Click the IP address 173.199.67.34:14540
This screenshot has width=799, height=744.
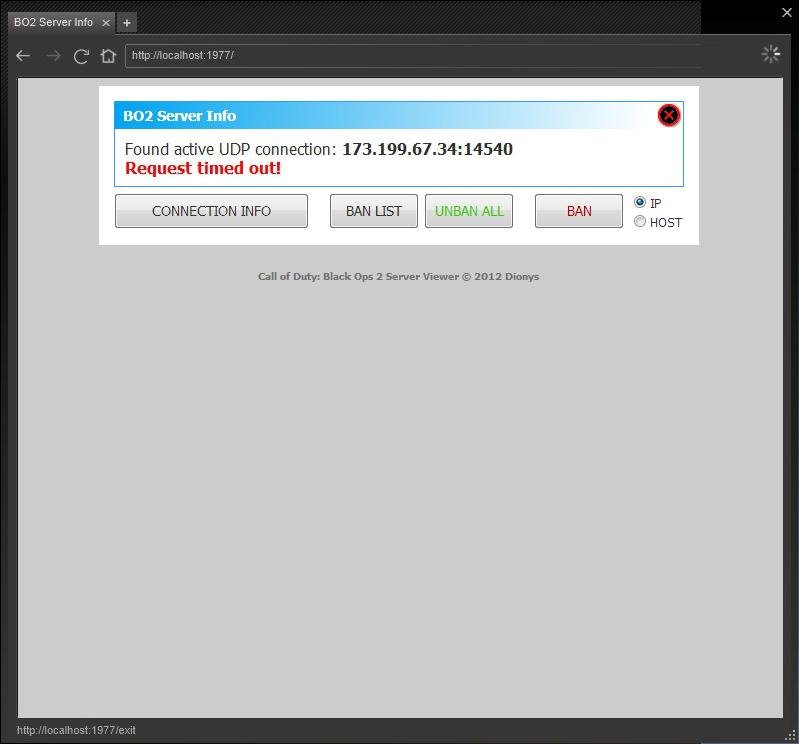428,149
